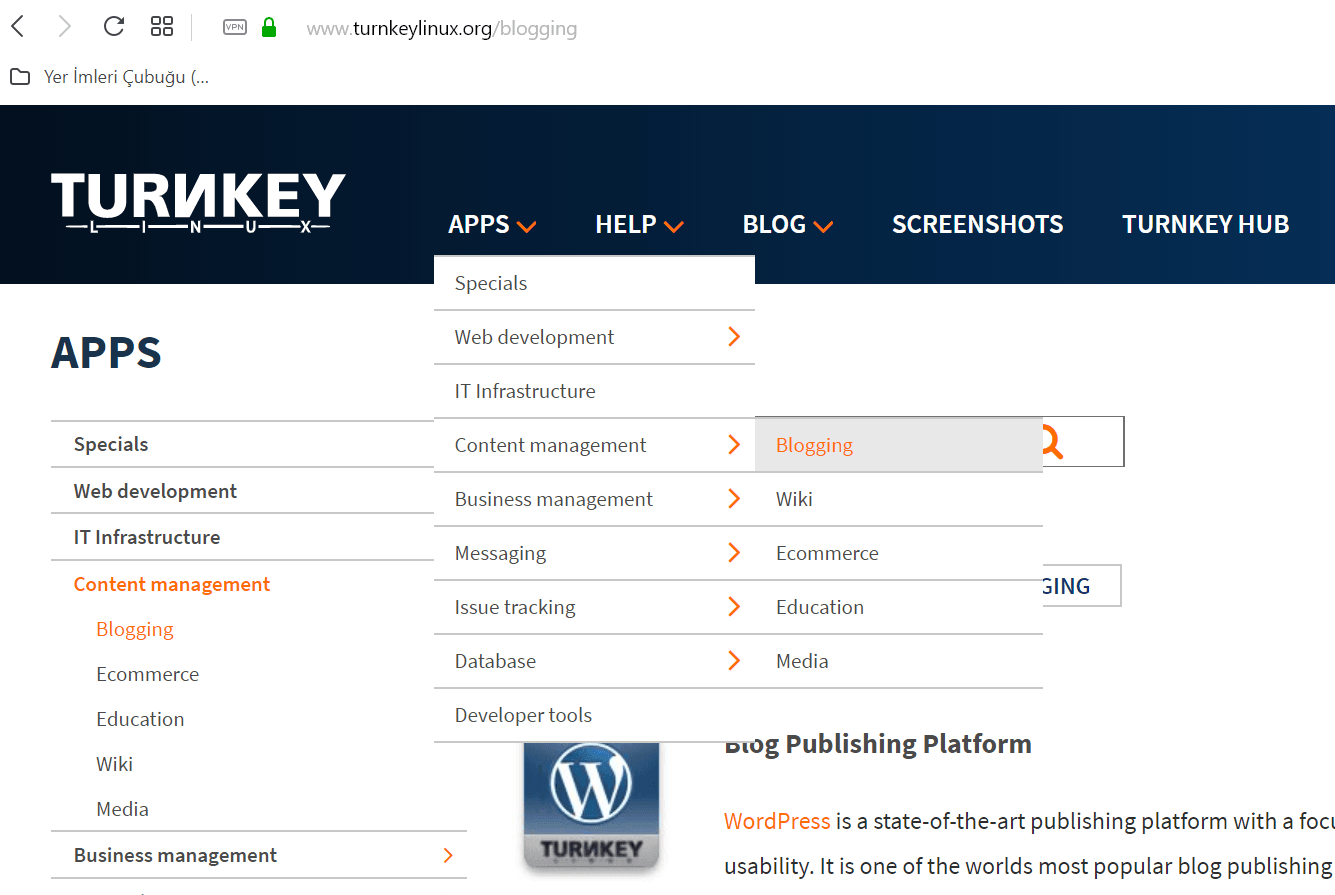The width and height of the screenshot is (1335, 895).
Task: Click the orange search magnifier icon
Action: coord(1050,442)
